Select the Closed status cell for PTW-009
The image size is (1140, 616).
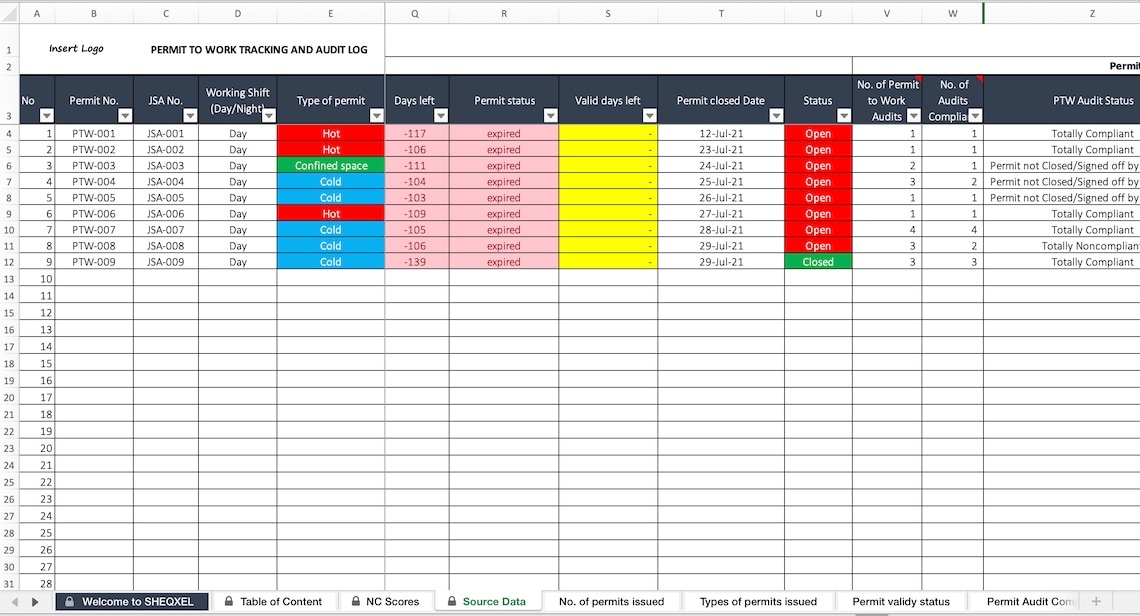pyautogui.click(x=818, y=261)
